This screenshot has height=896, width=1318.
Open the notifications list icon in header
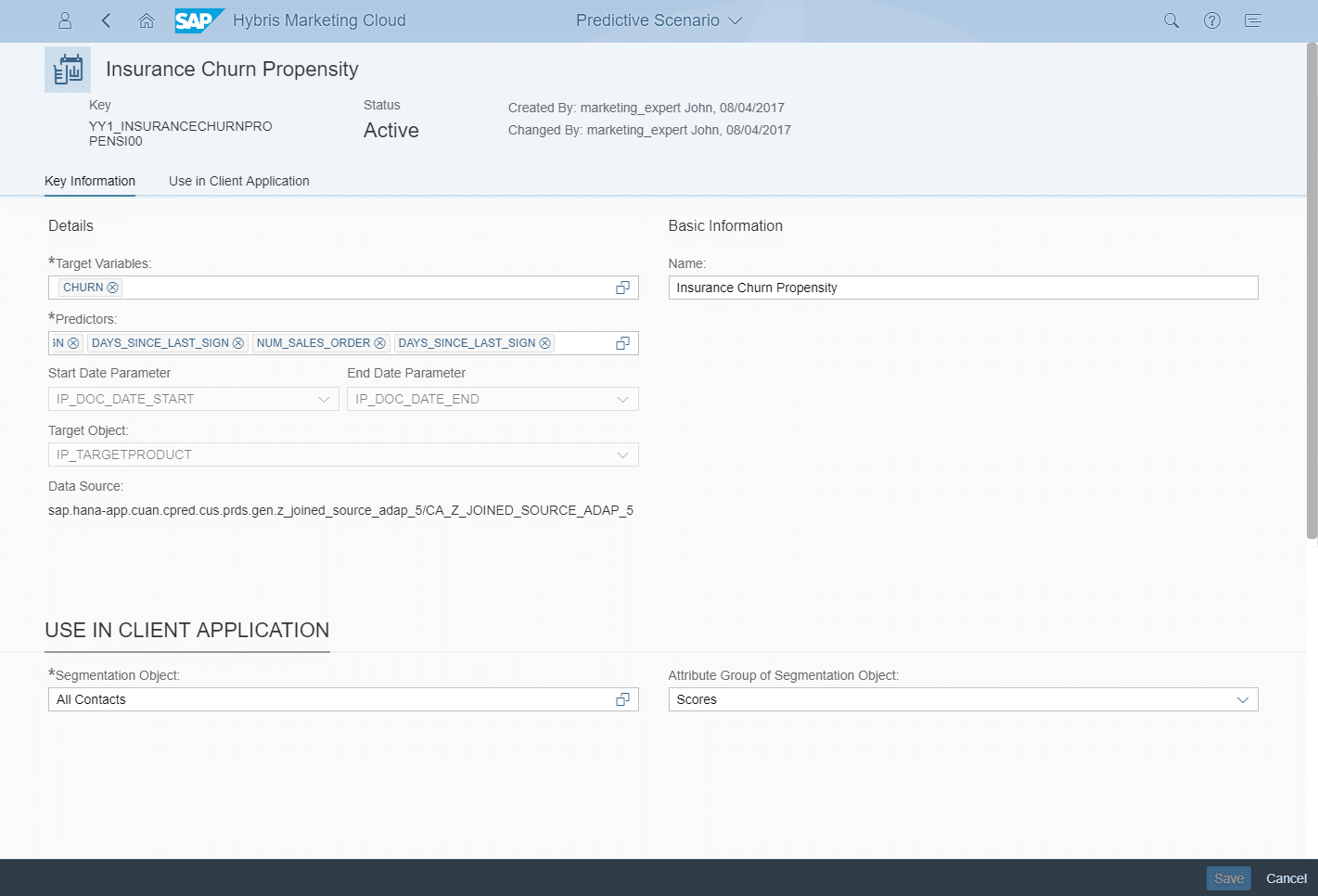[1253, 20]
